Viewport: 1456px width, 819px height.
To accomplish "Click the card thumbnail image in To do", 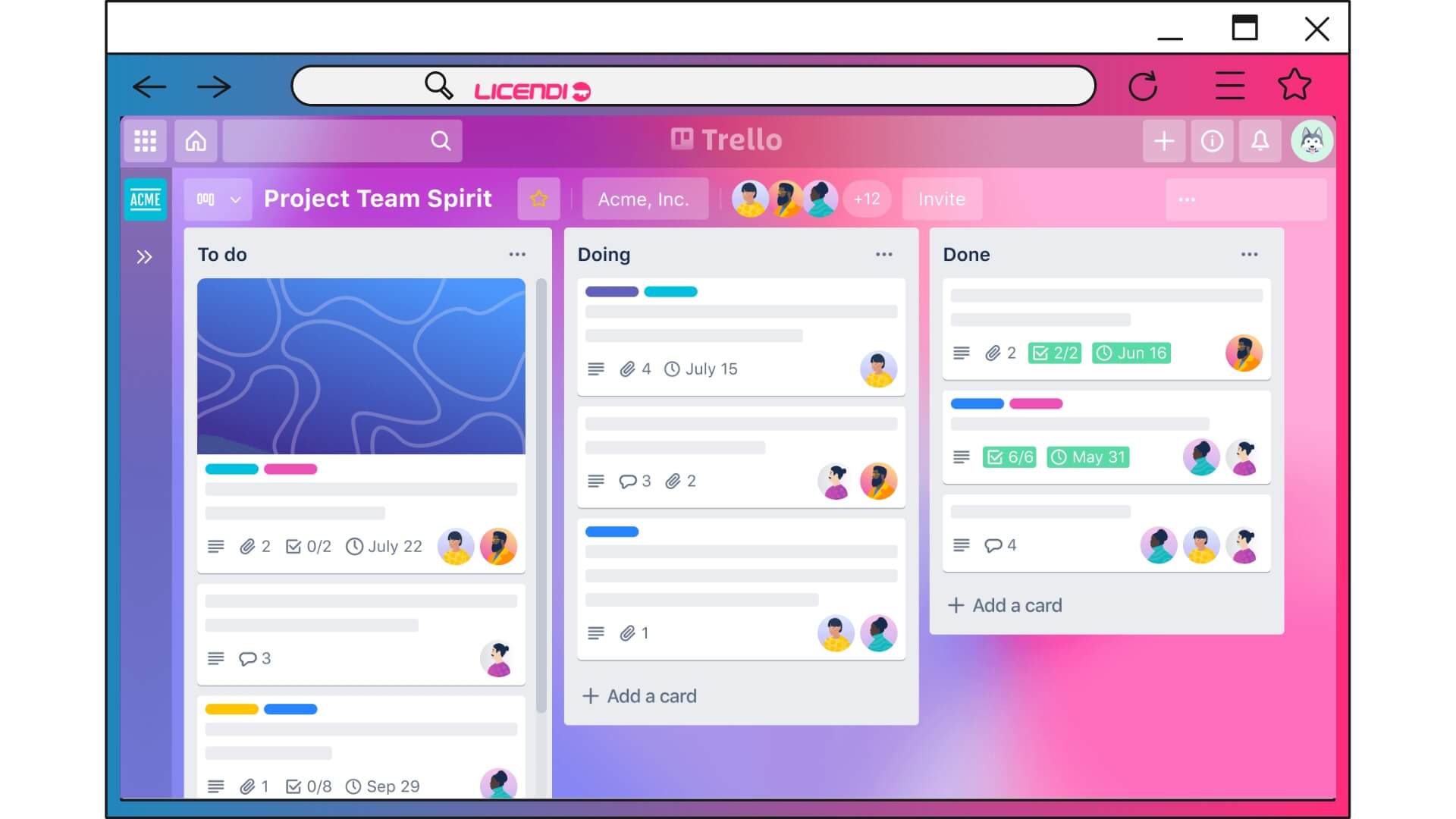I will tap(360, 366).
